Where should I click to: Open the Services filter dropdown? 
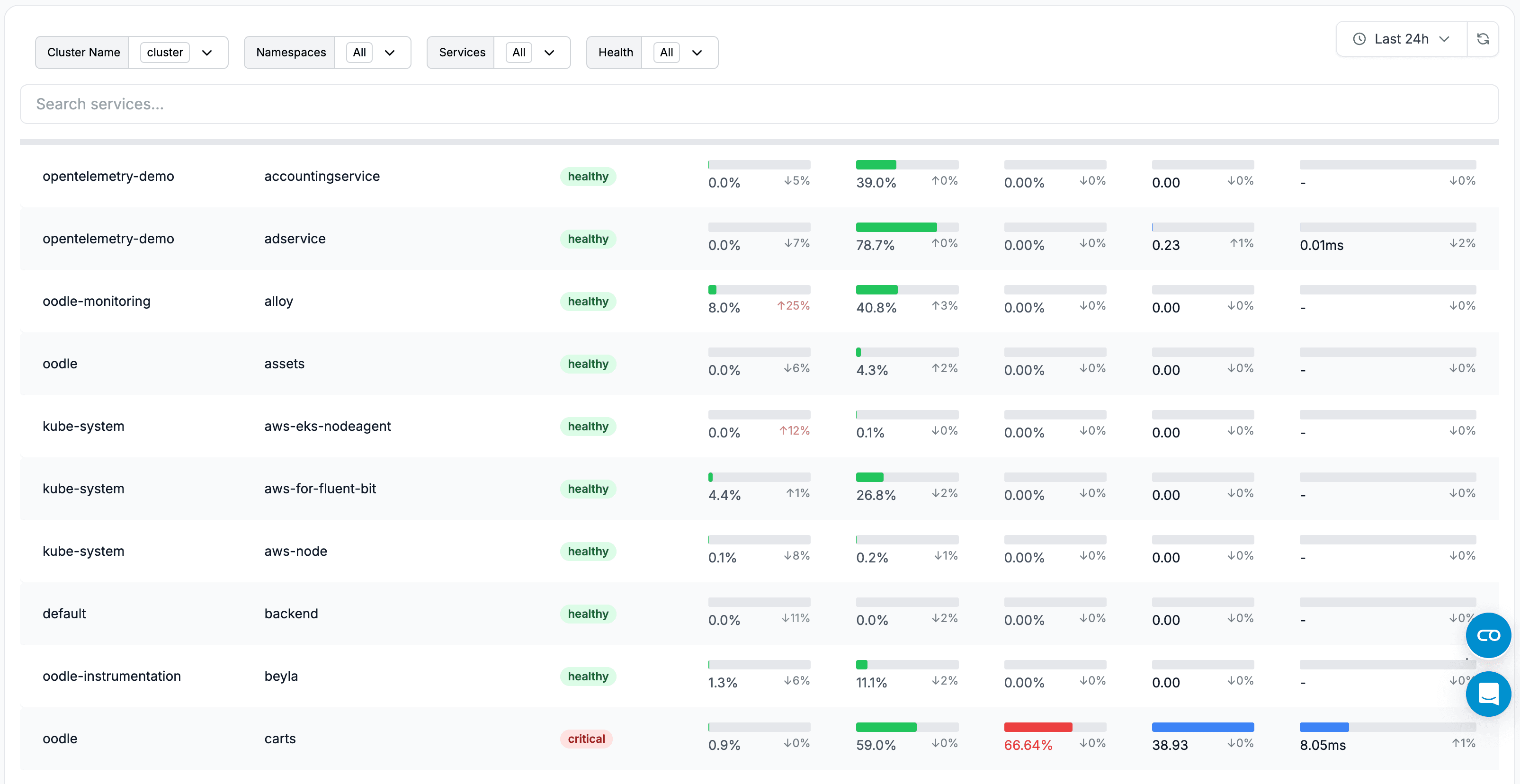(549, 53)
